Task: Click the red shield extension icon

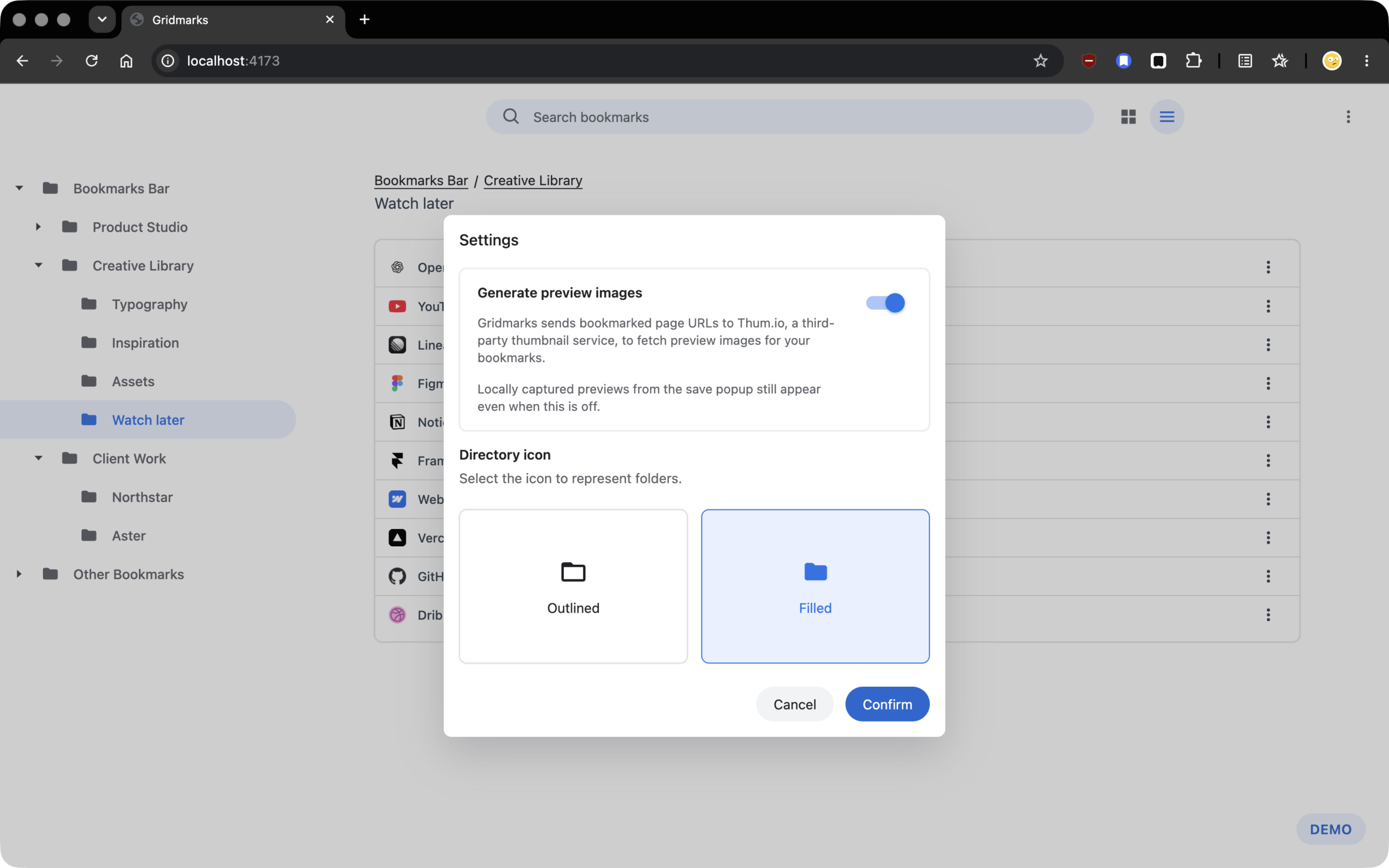Action: tap(1089, 61)
